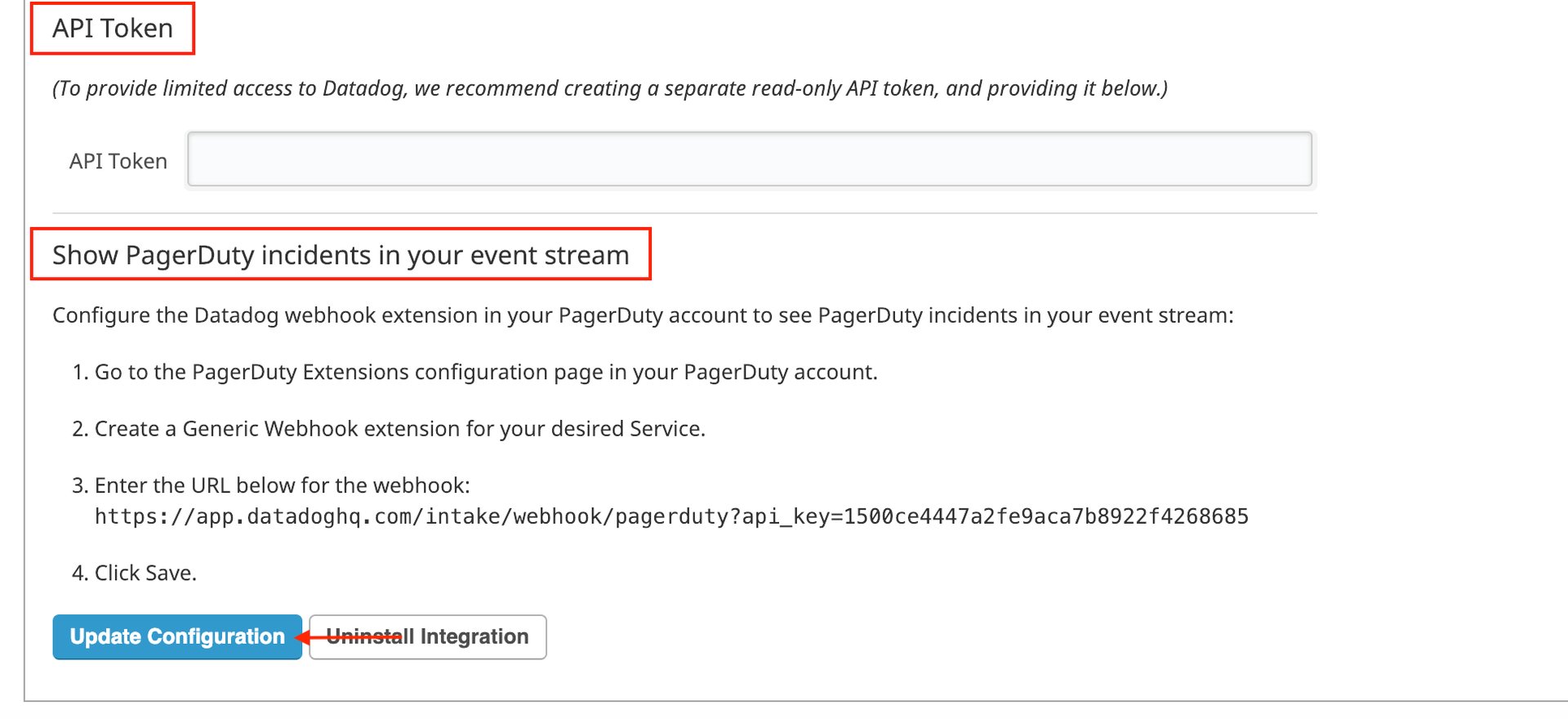Click the Show PagerDuty incidents heading

coord(341,255)
